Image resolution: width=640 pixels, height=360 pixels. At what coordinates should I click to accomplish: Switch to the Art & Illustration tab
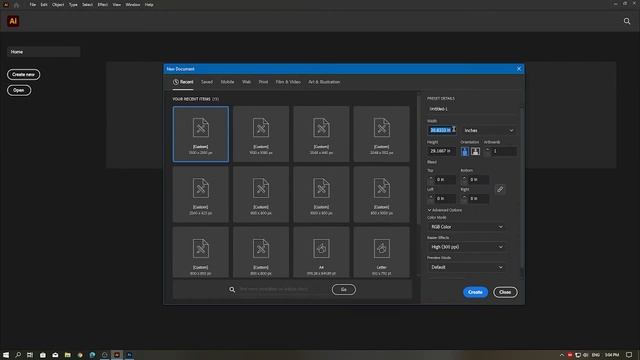[324, 82]
